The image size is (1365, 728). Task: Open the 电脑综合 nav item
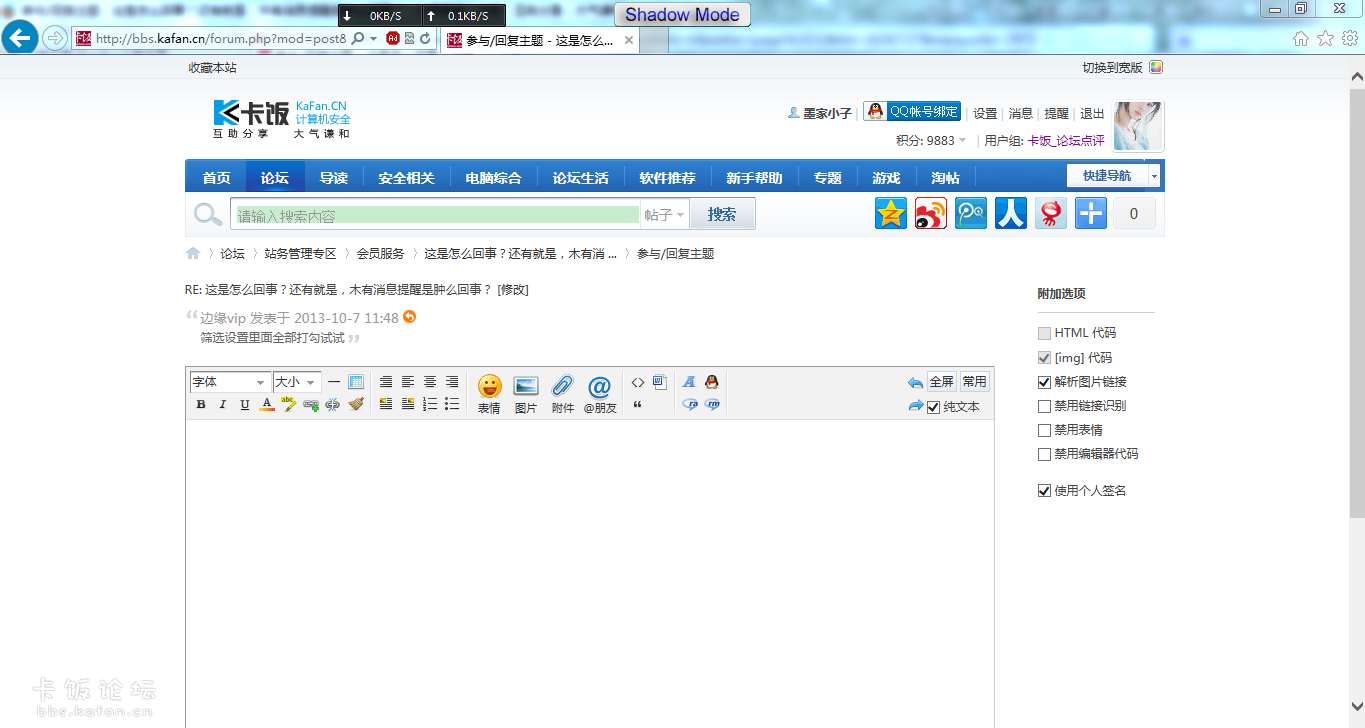click(x=493, y=178)
